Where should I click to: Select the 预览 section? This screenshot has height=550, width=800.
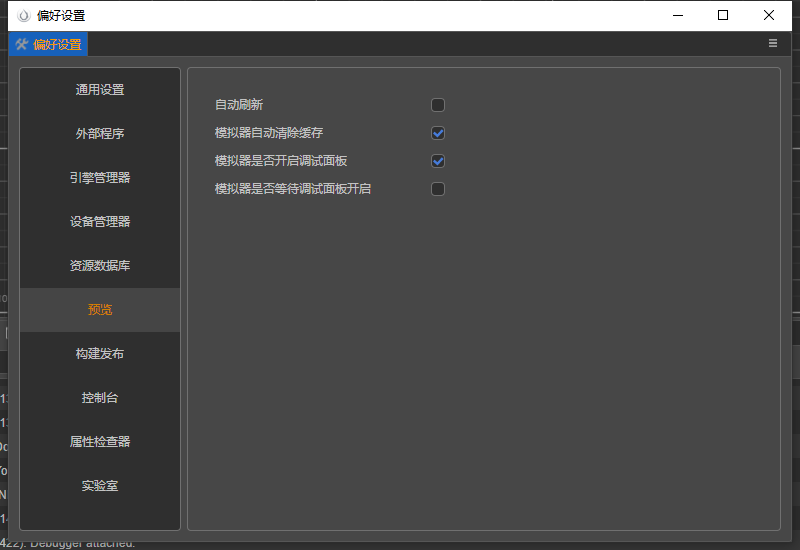pos(100,310)
